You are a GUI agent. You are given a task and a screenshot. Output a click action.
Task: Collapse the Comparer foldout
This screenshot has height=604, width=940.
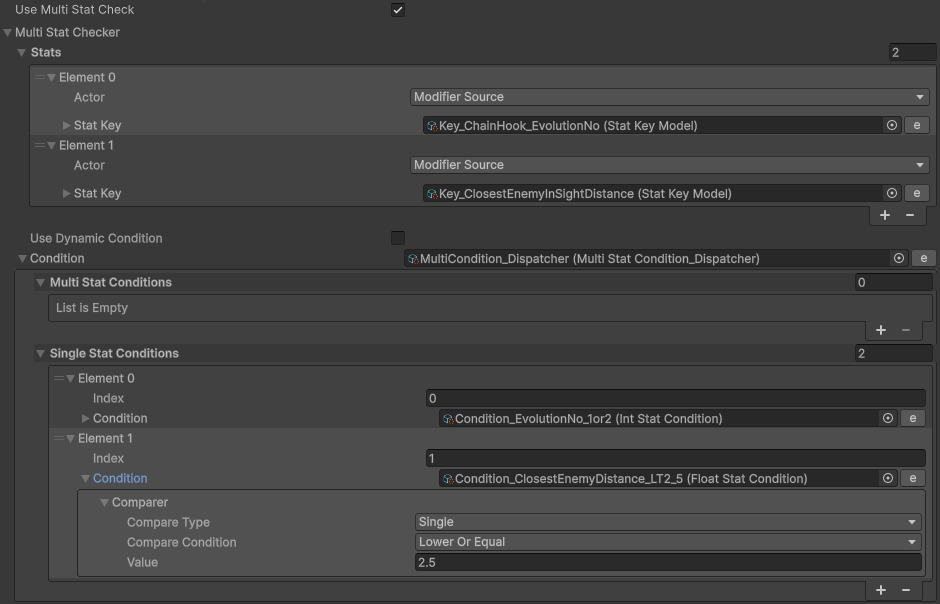click(104, 502)
